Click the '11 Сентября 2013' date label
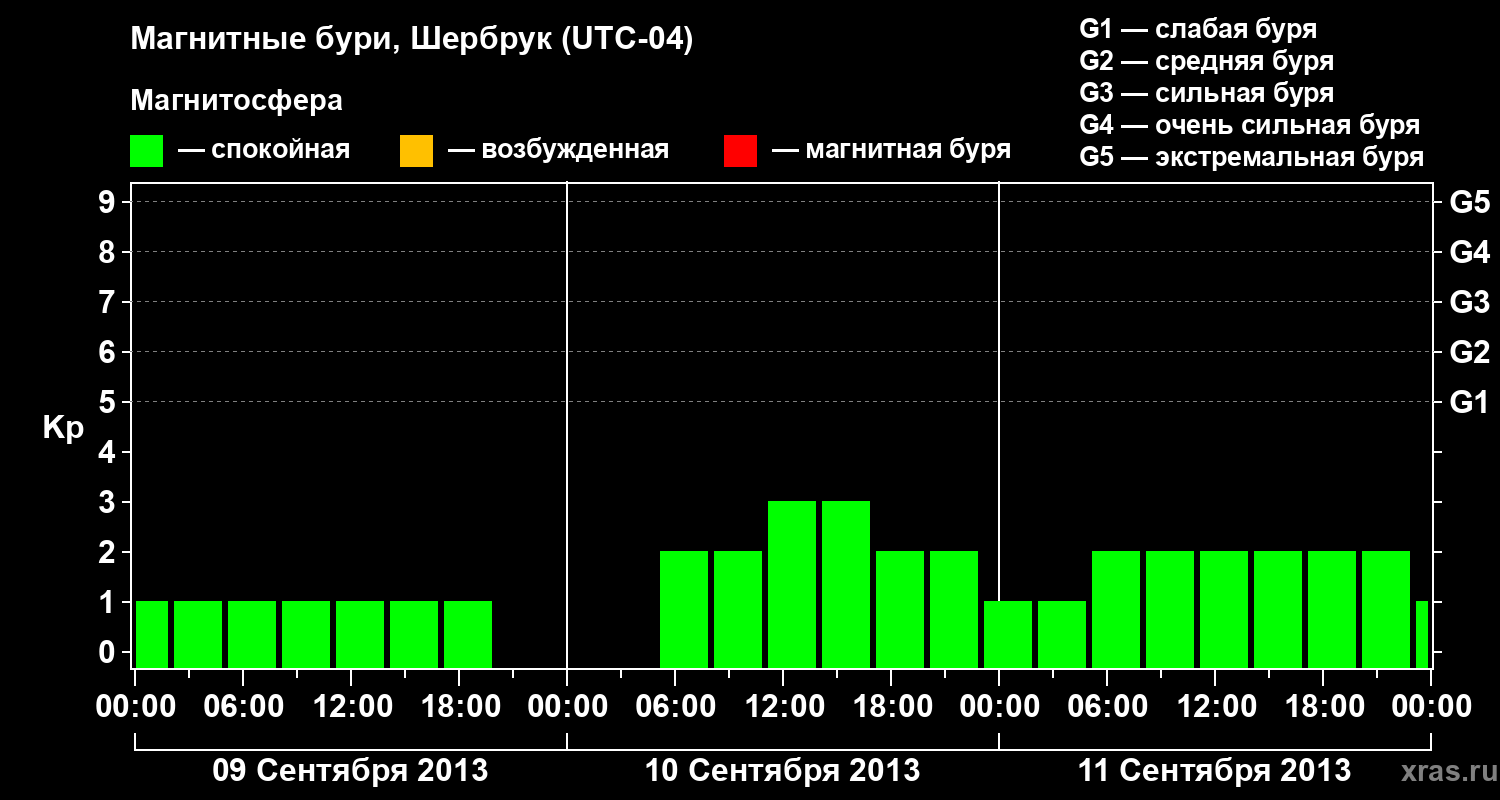 (x=1214, y=771)
